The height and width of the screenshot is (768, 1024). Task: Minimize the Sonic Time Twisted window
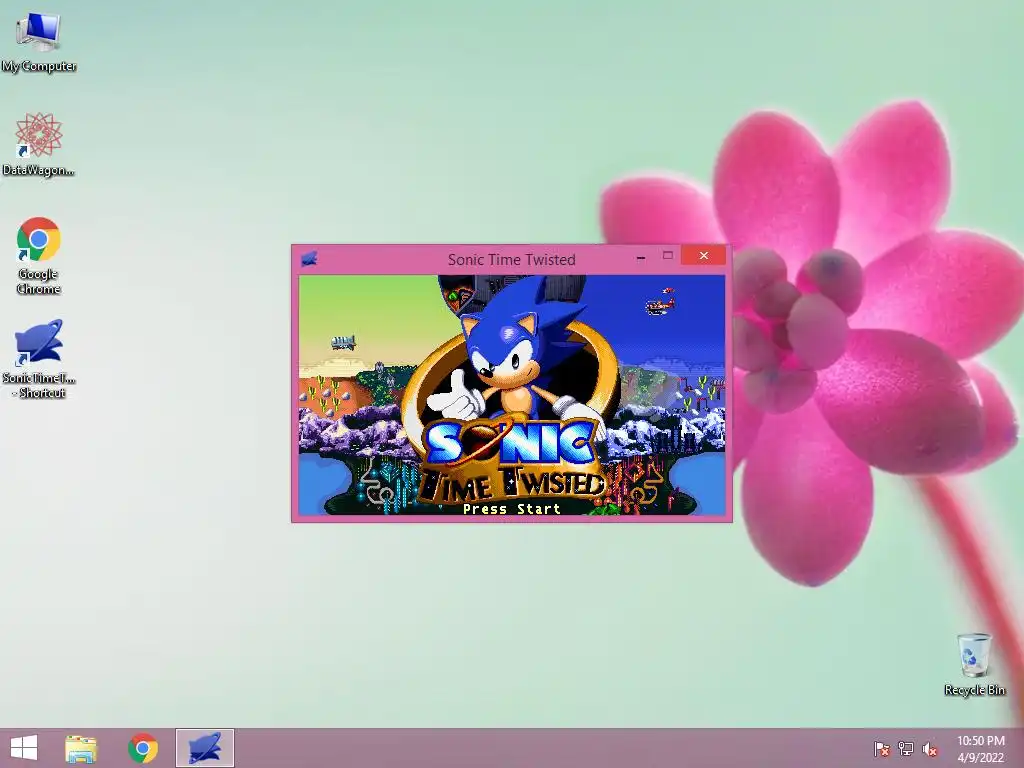(641, 257)
